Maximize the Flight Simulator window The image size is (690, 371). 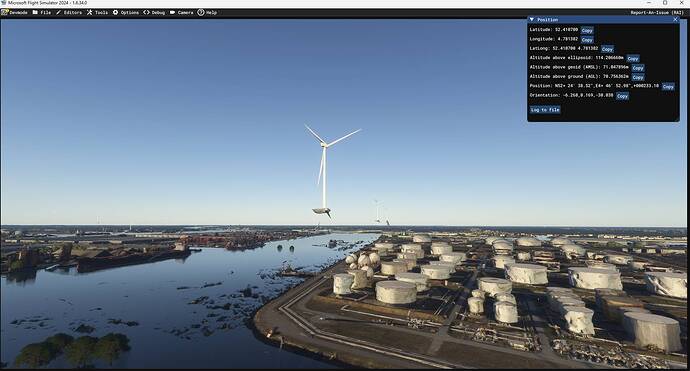665,3
